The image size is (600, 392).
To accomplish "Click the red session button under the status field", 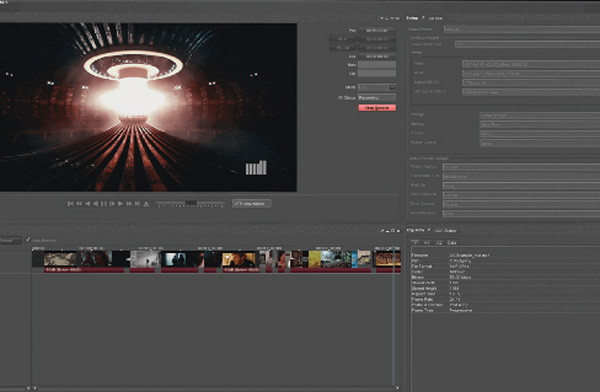I will pyautogui.click(x=377, y=108).
